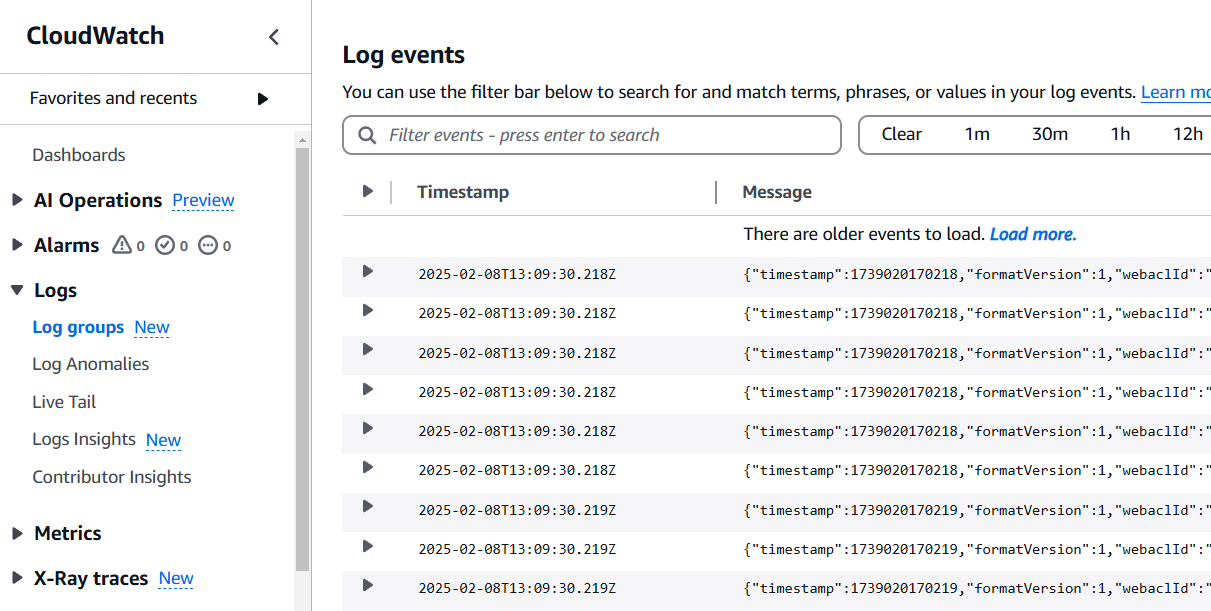Select the 12h time range
Image resolution: width=1211 pixels, height=611 pixels.
1188,134
